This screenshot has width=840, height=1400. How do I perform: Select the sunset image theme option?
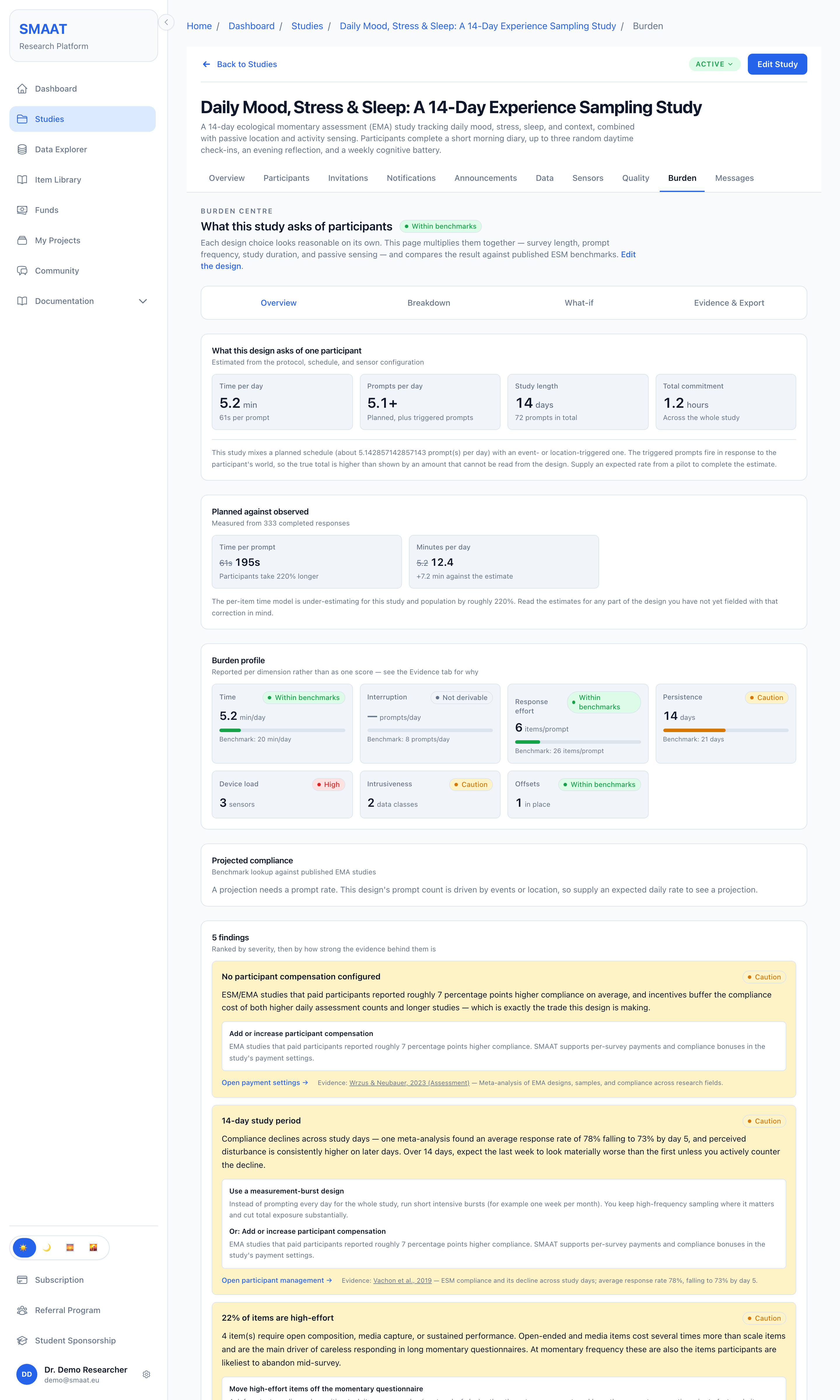point(70,1248)
